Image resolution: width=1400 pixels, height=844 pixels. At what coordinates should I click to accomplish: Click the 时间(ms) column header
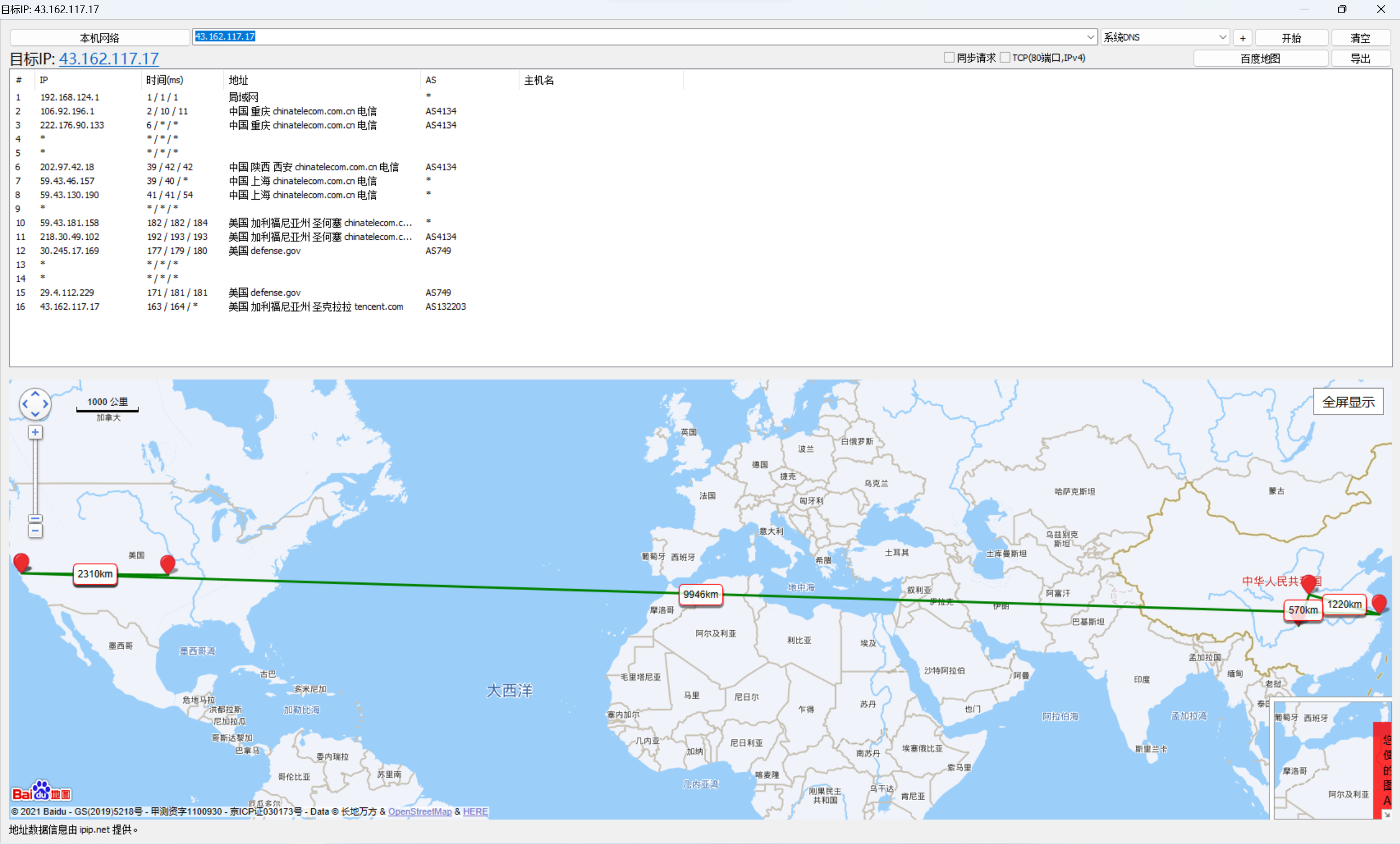click(x=165, y=80)
